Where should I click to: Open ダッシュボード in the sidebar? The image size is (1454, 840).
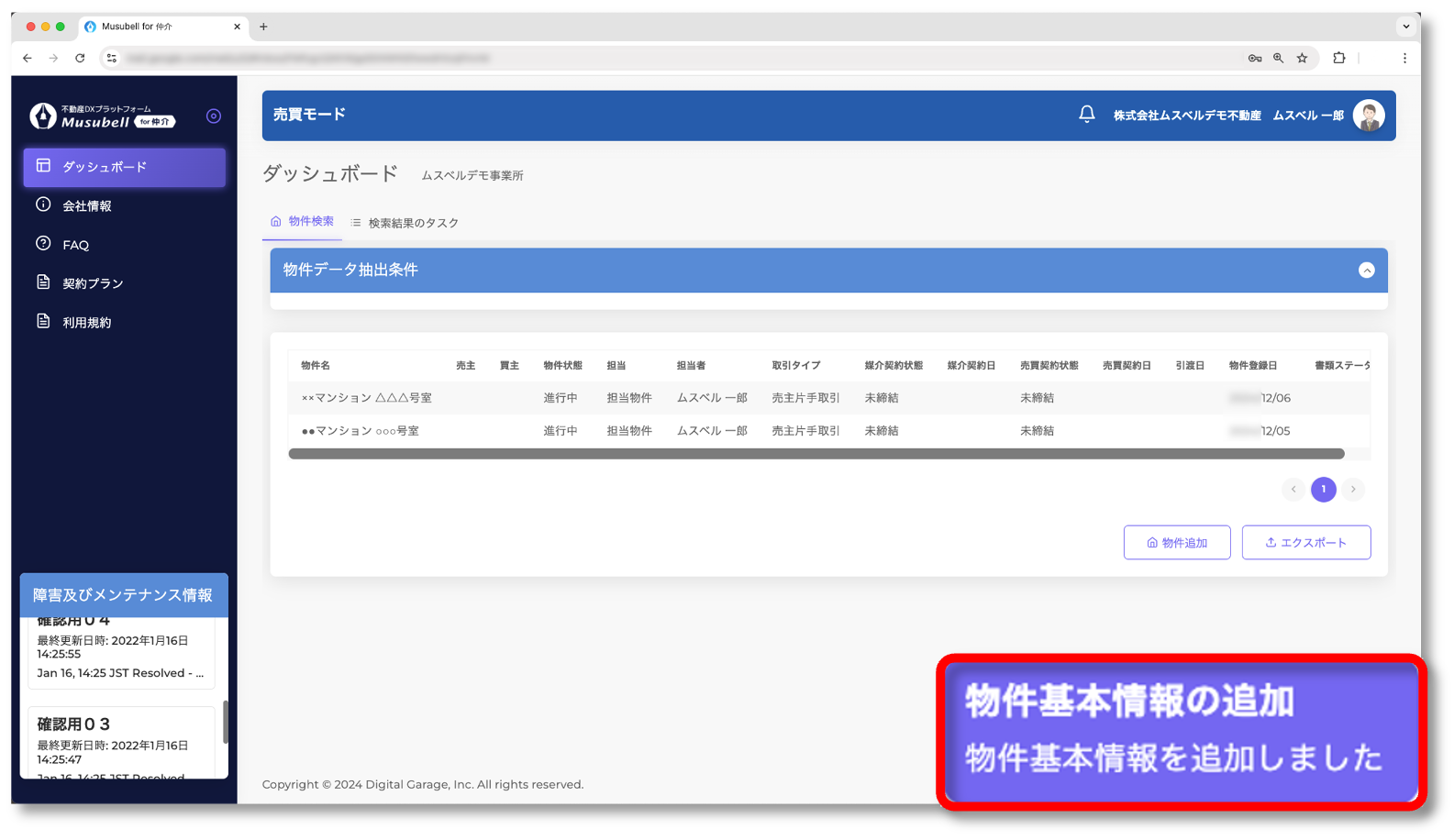click(125, 167)
